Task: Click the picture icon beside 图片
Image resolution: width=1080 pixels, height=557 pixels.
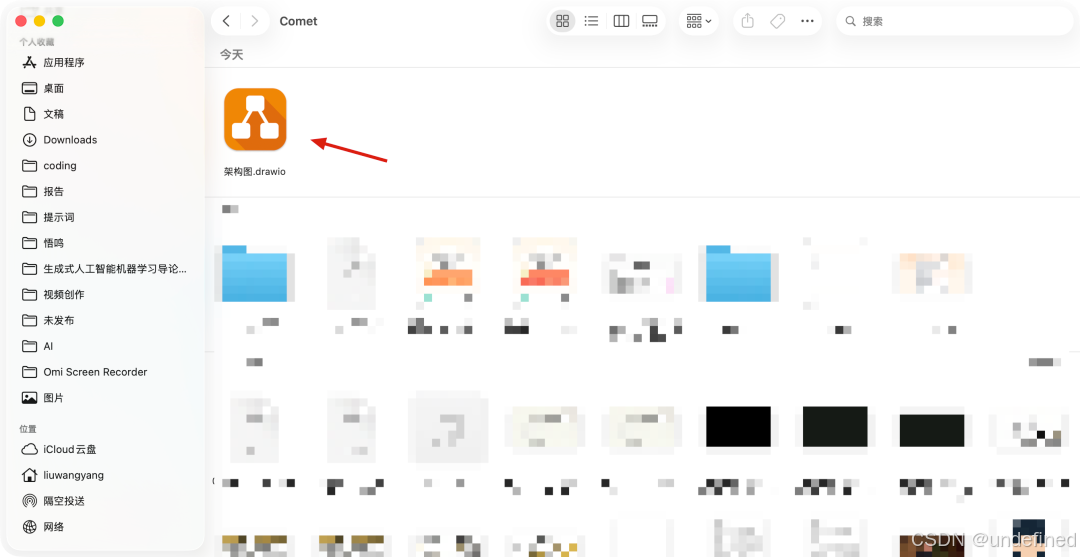Action: pyautogui.click(x=30, y=398)
